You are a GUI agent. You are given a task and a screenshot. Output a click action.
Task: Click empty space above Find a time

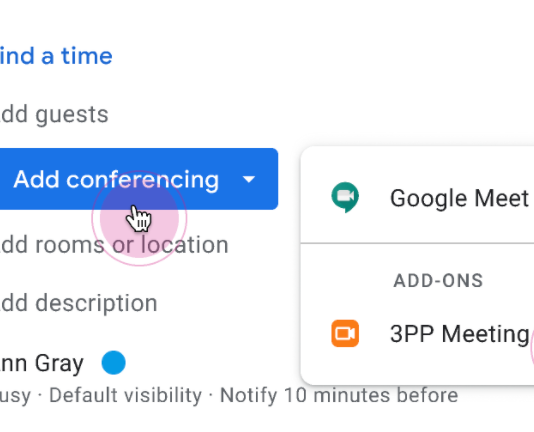tap(136, 20)
